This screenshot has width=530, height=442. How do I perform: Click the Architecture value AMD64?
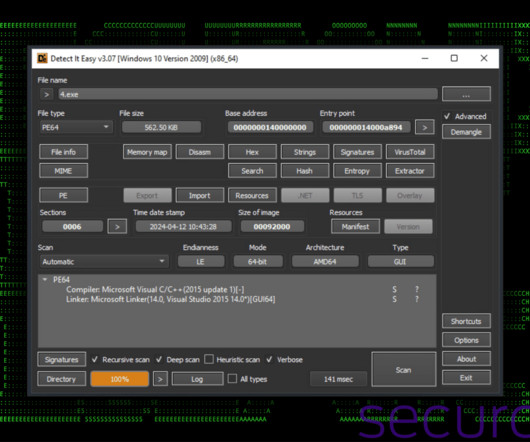point(325,262)
